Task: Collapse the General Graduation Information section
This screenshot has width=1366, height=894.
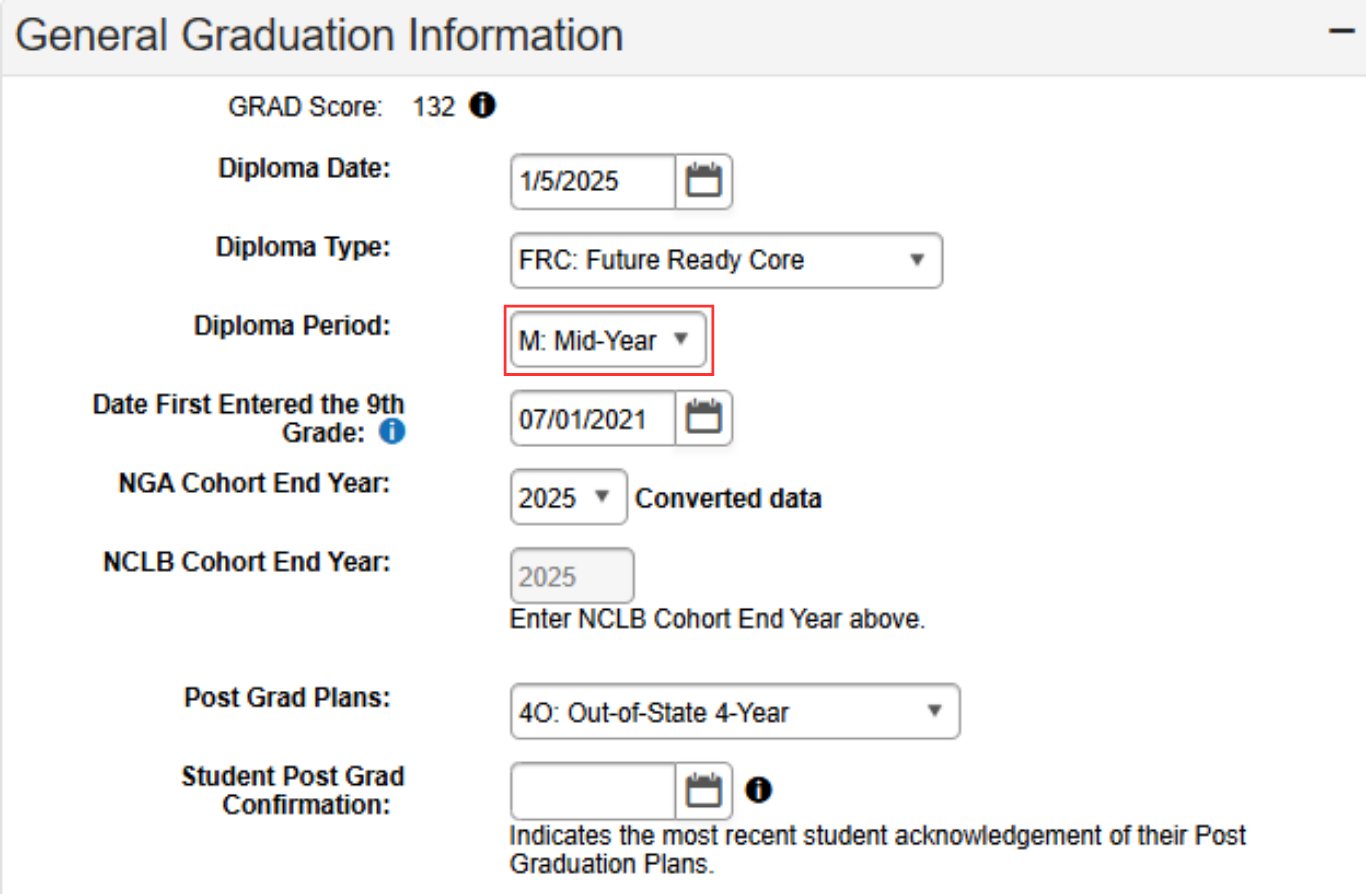Action: [1340, 31]
